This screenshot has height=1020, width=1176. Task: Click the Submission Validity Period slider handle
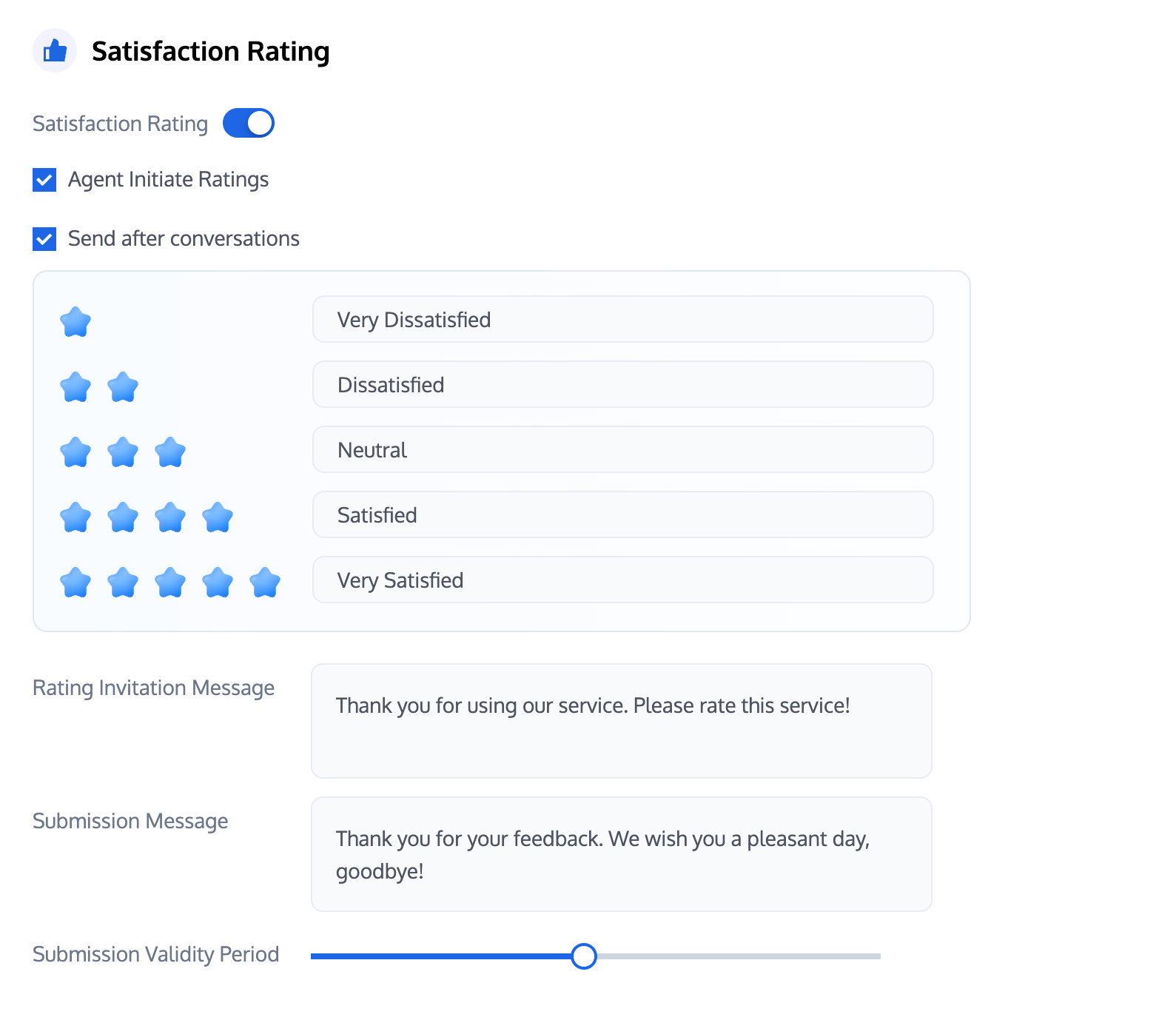[584, 956]
